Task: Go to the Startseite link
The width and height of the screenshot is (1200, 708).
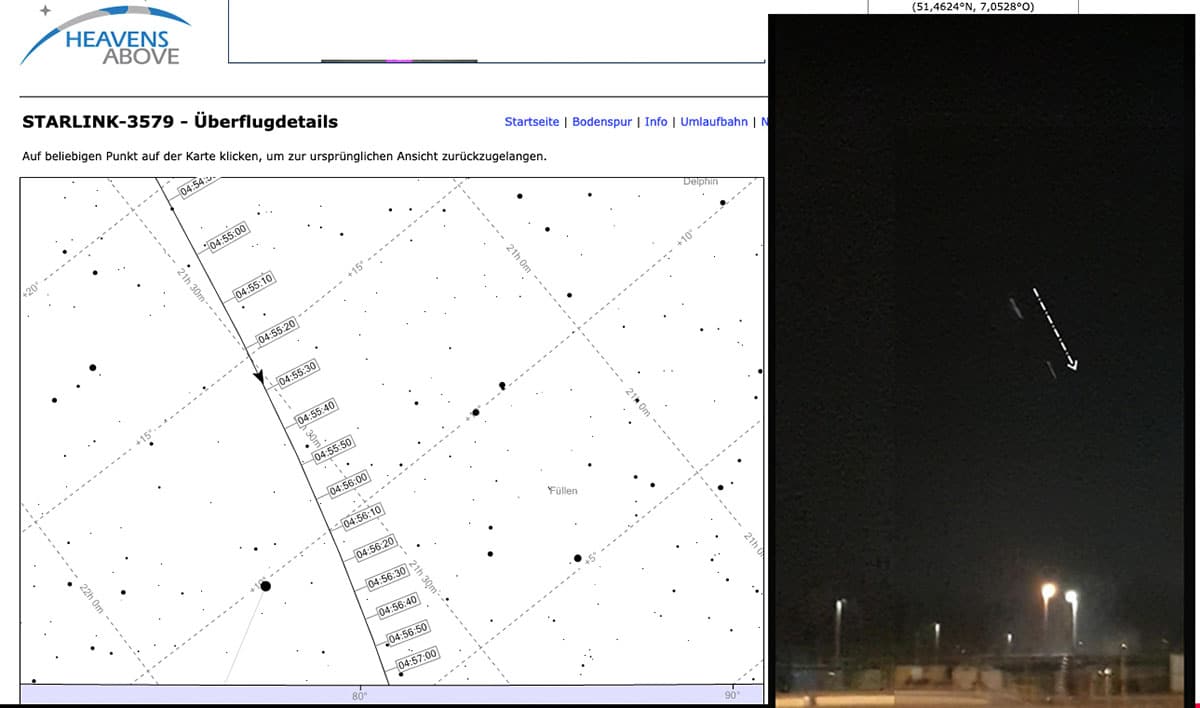Action: click(x=534, y=122)
